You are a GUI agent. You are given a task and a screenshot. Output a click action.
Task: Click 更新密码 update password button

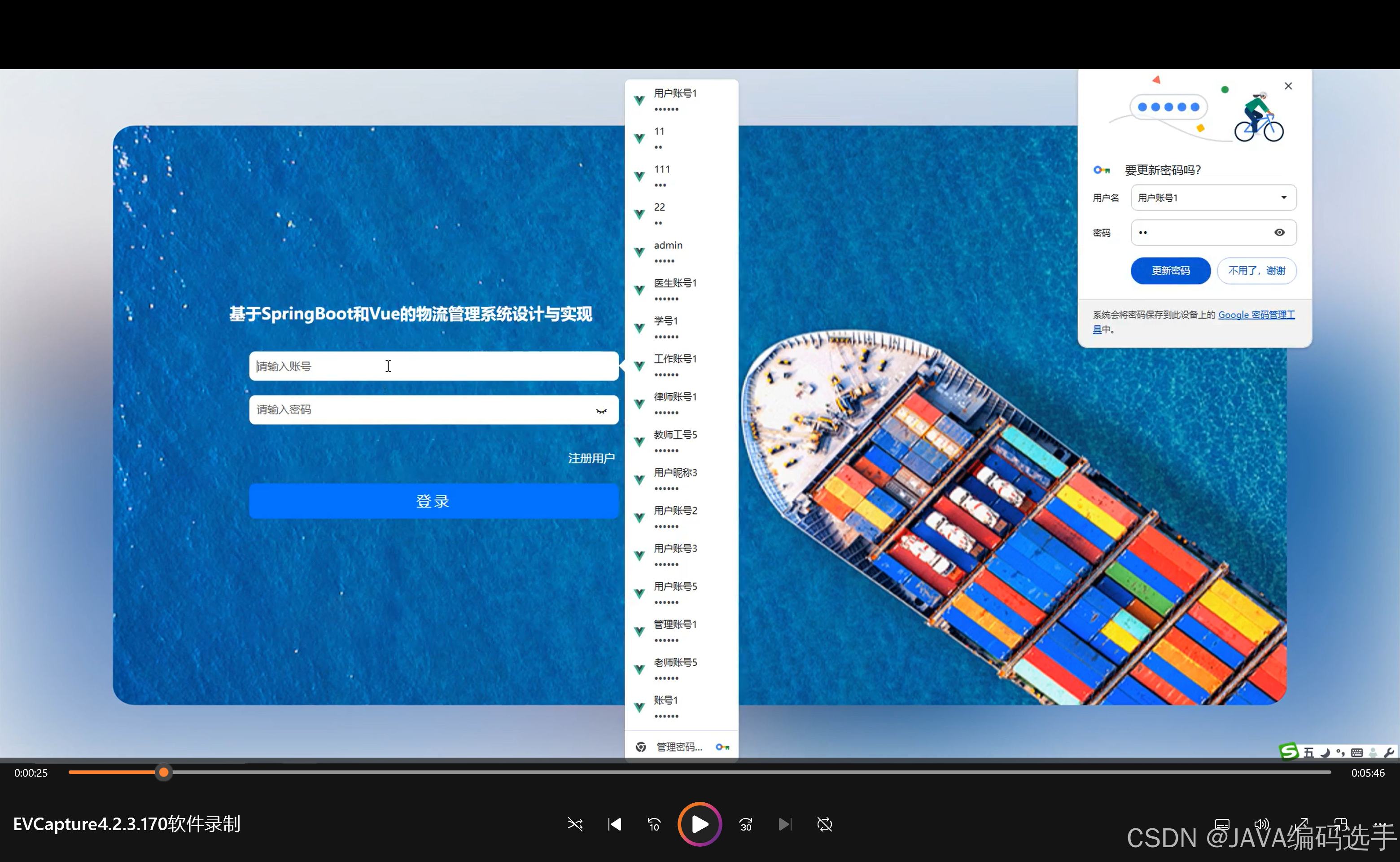point(1170,270)
